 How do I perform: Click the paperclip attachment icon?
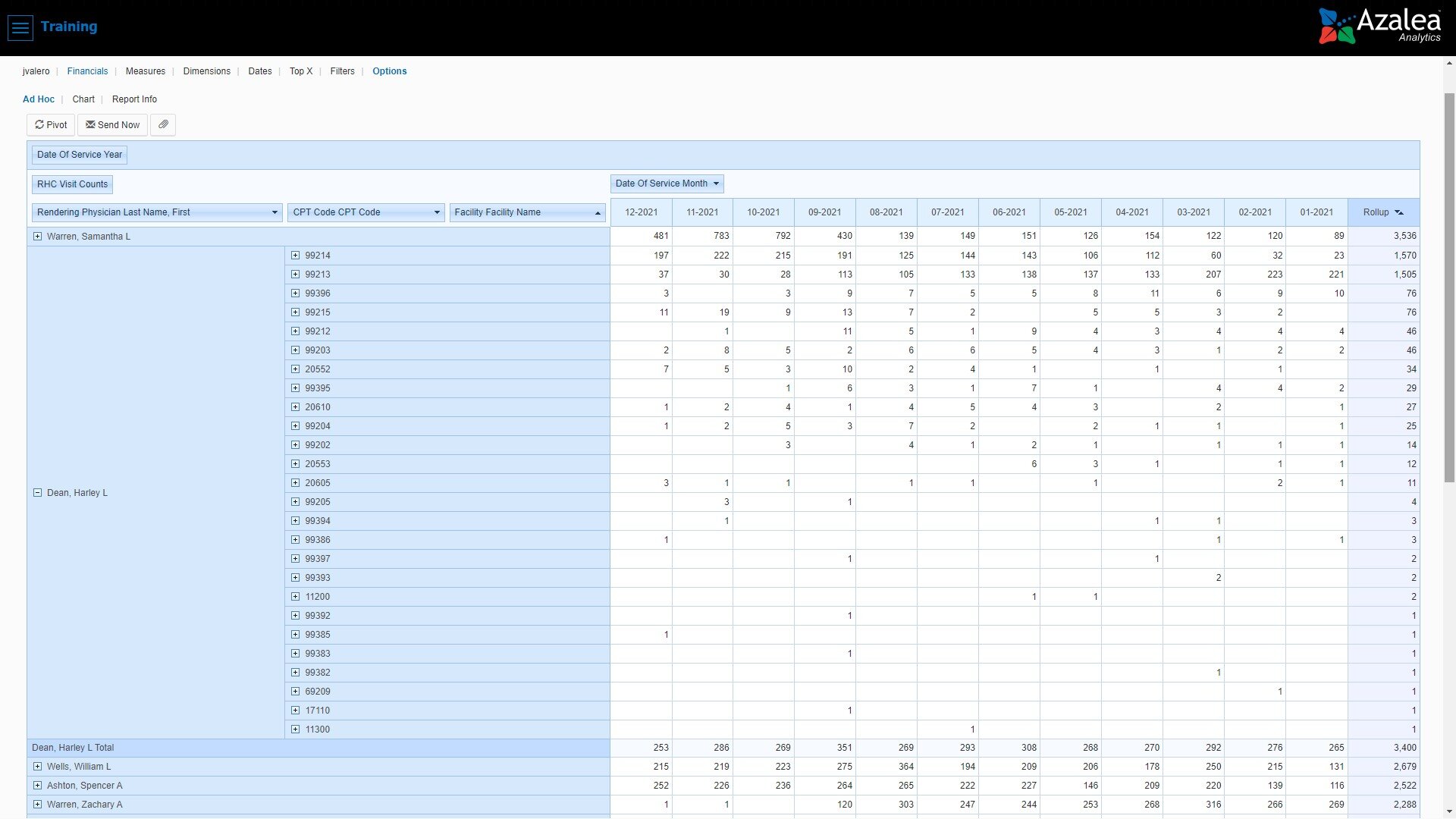pyautogui.click(x=163, y=125)
